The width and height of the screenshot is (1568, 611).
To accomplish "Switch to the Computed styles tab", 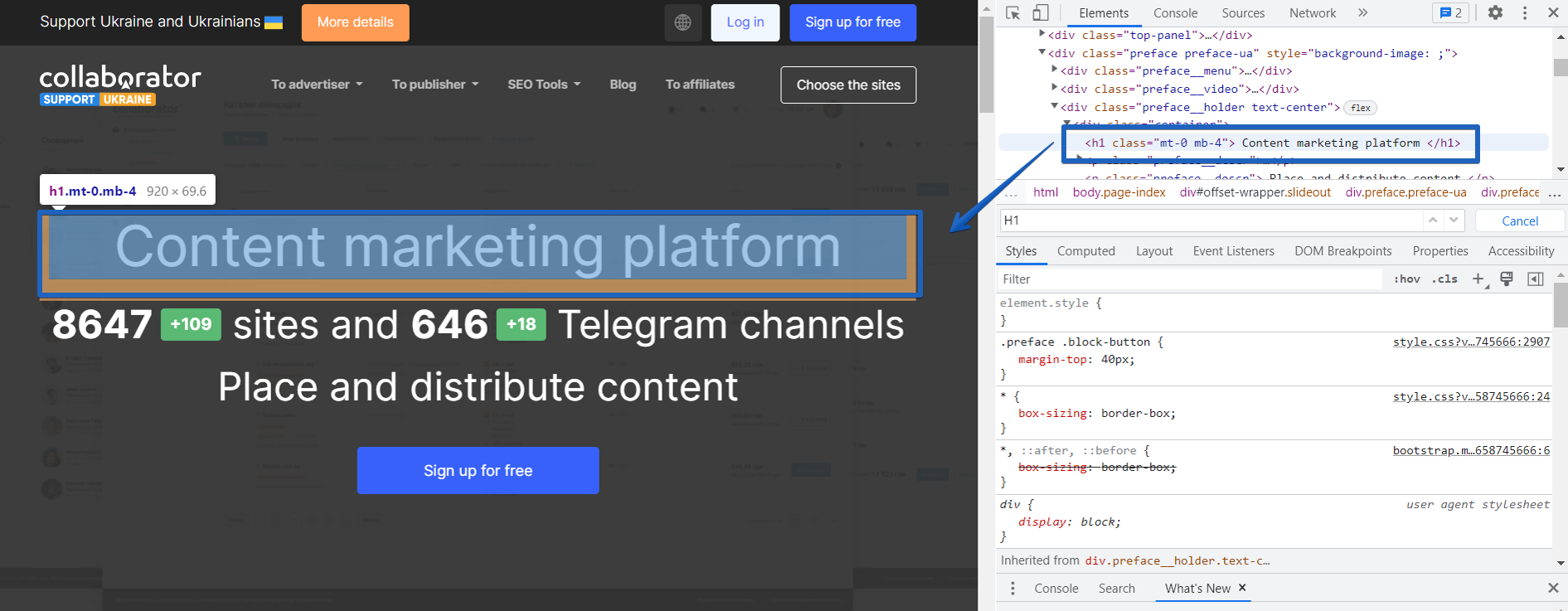I will tap(1085, 251).
